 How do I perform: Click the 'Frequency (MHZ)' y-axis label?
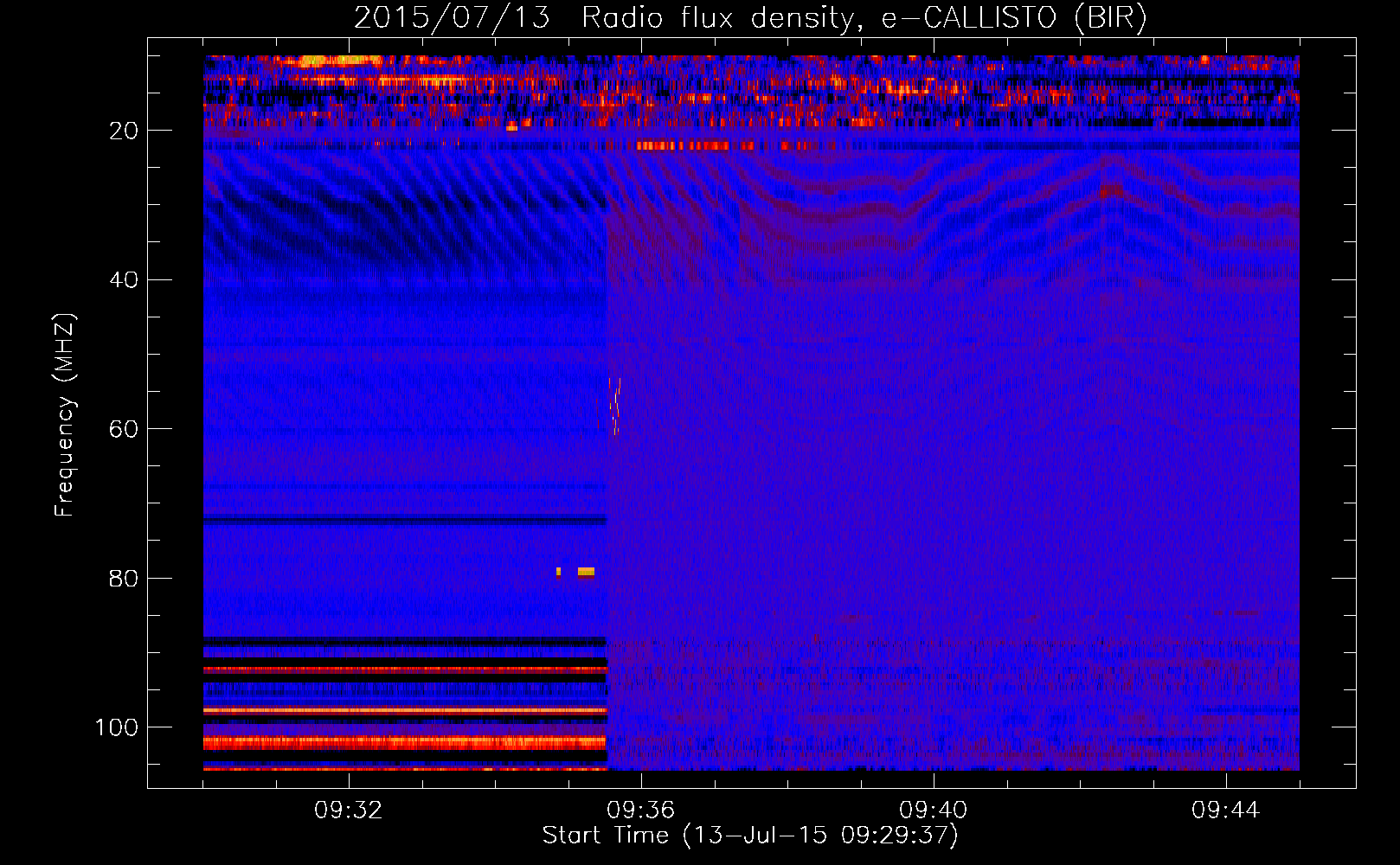tap(65, 415)
